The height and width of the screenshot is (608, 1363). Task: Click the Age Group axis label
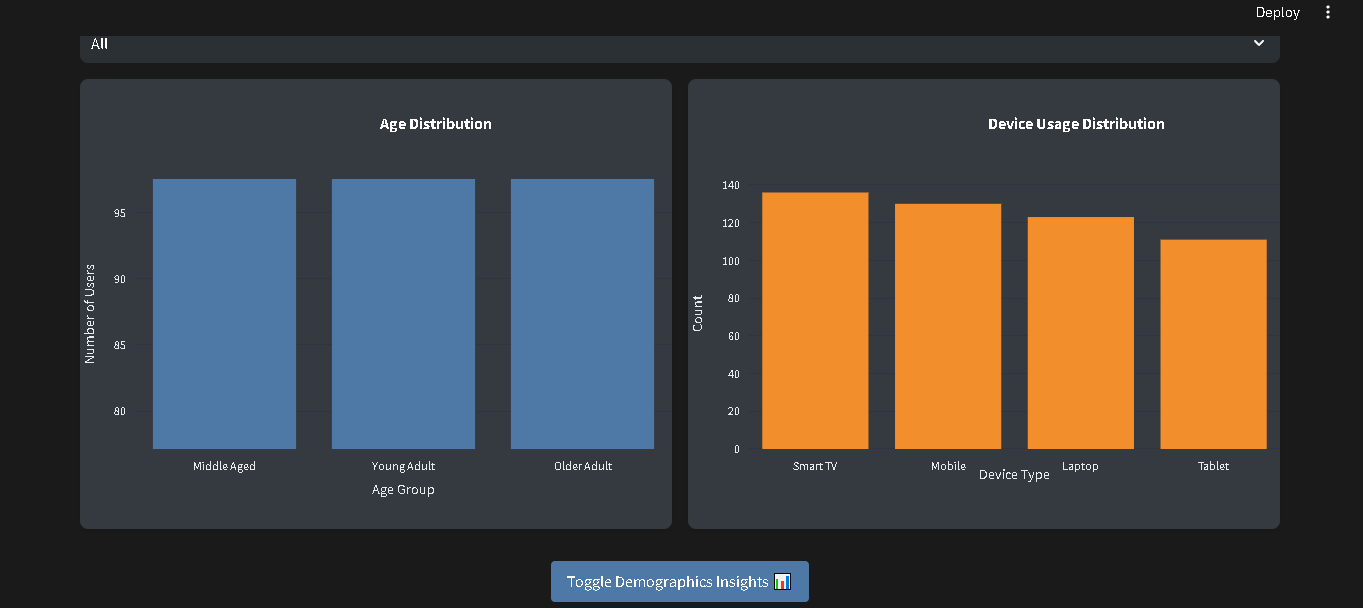point(403,489)
